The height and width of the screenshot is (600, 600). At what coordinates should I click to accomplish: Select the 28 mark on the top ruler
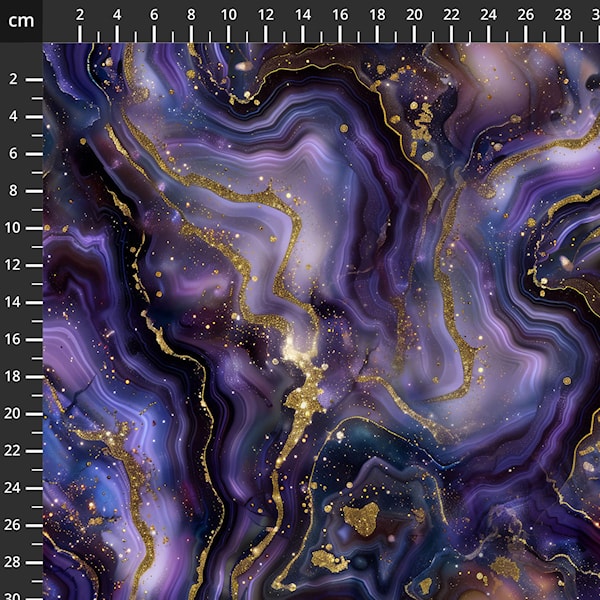tap(562, 16)
